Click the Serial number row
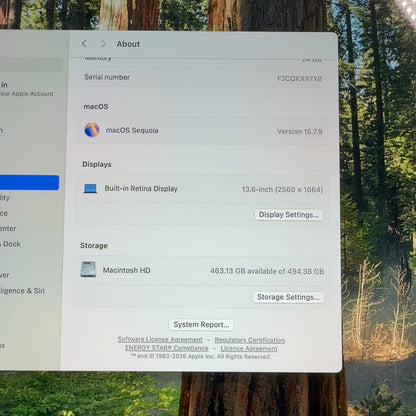Screen dimensions: 416x416 203,78
